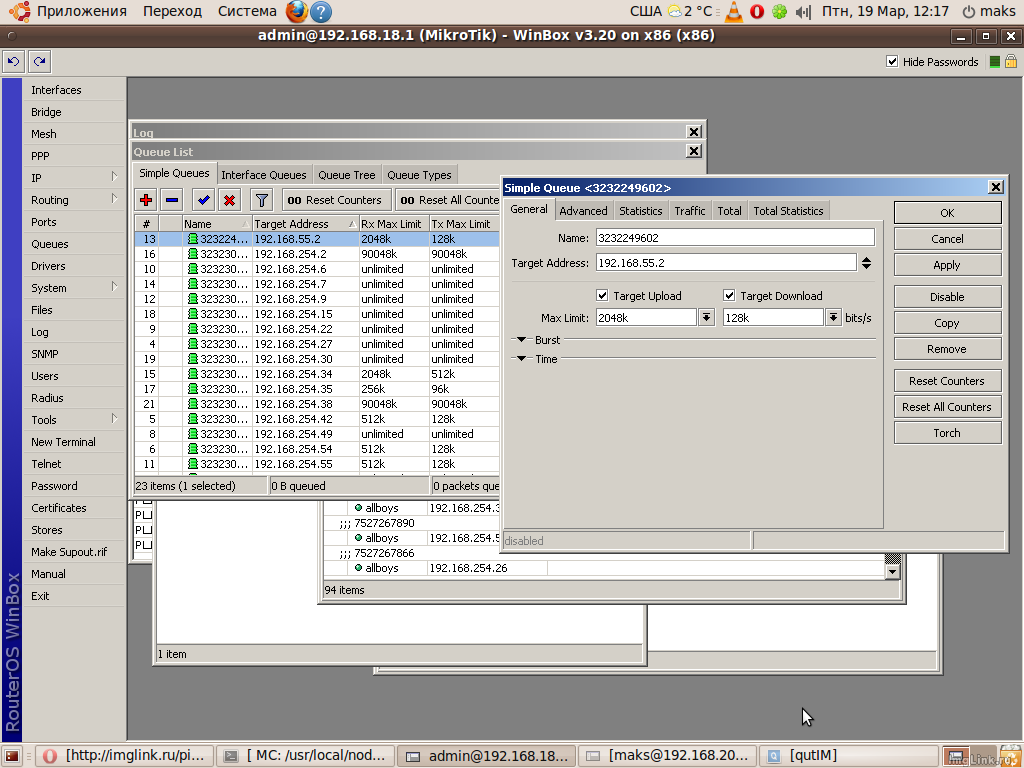Click the WinBox undo arrow icon

[14, 61]
